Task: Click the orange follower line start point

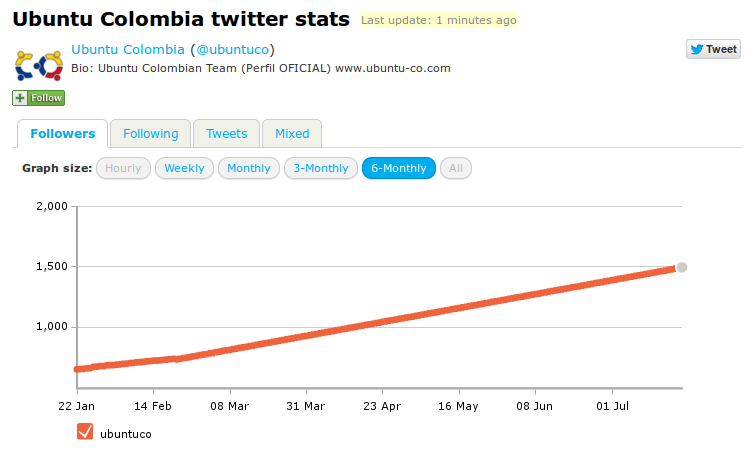Action: 77,369
